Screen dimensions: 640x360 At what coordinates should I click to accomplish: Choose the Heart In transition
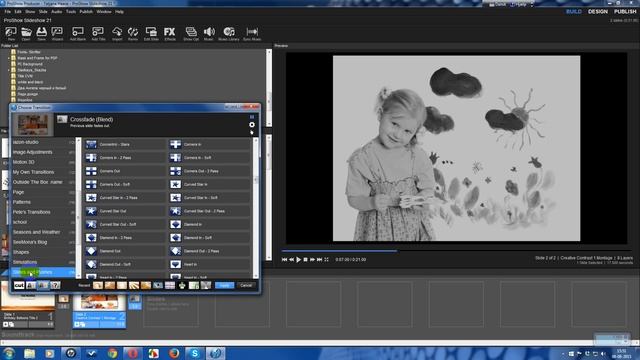coord(210,264)
